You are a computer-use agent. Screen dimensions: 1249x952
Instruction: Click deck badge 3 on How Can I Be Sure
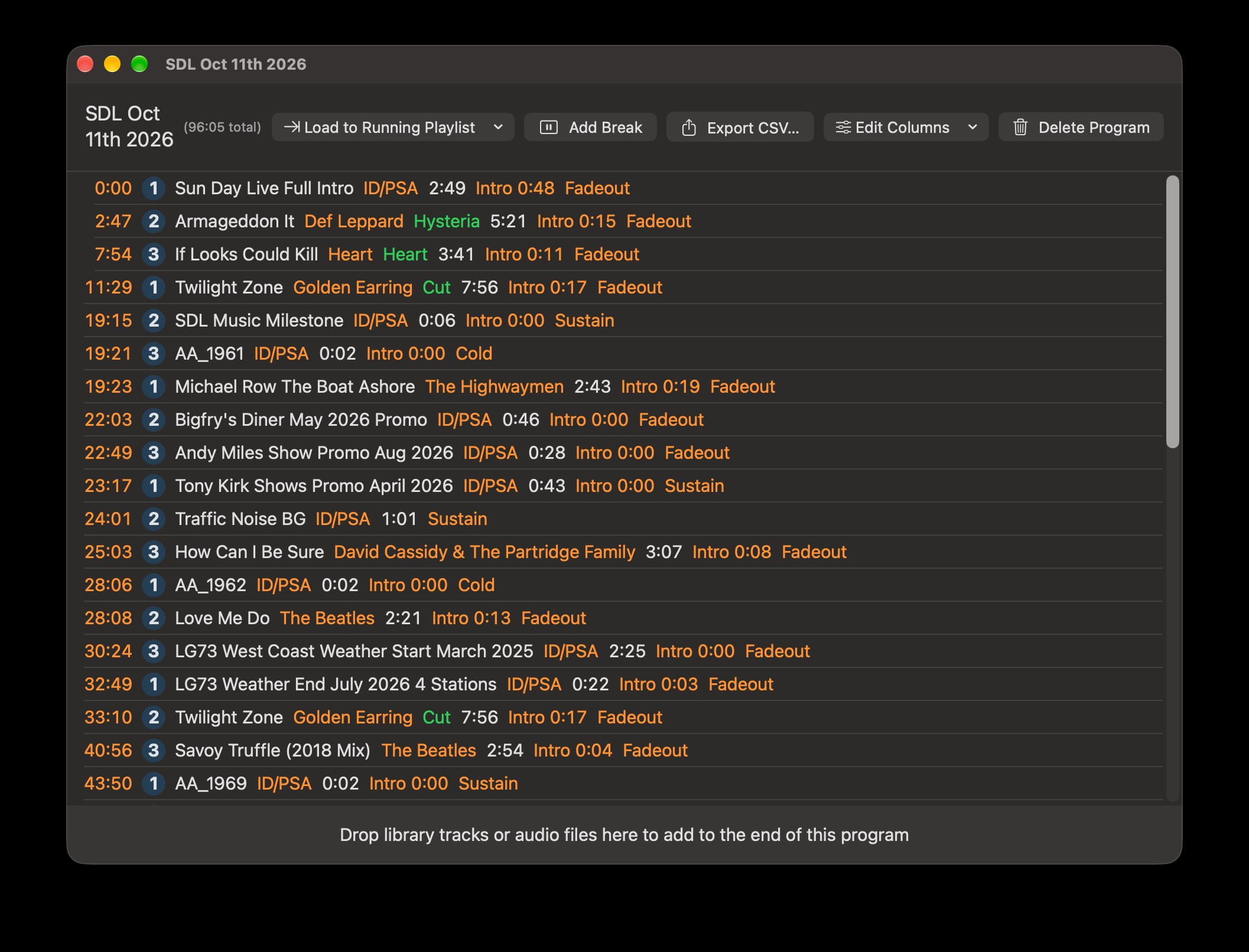click(x=154, y=552)
